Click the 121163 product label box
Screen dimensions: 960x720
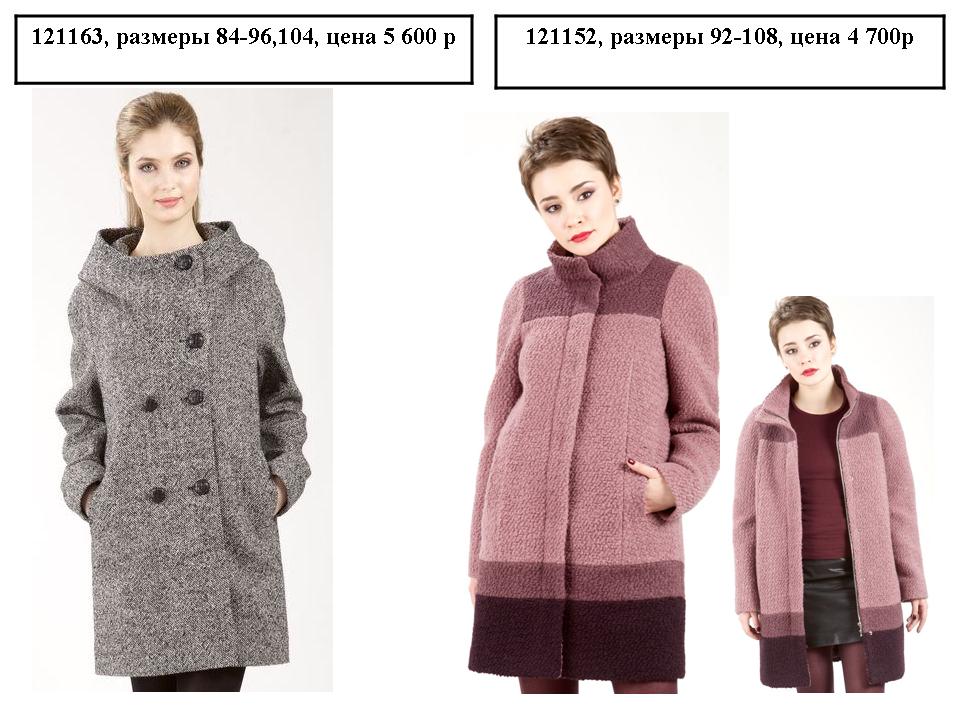point(244,50)
